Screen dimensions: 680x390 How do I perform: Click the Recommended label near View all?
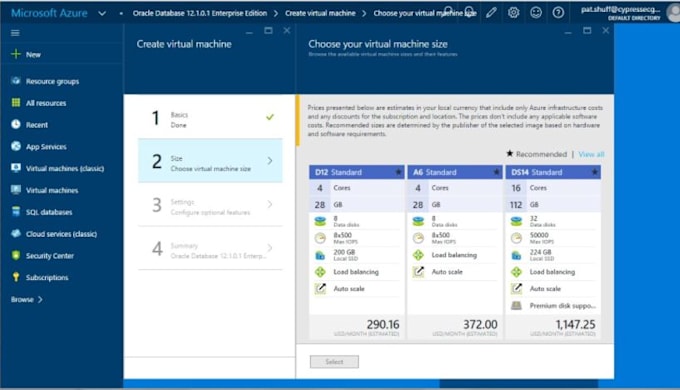click(541, 154)
